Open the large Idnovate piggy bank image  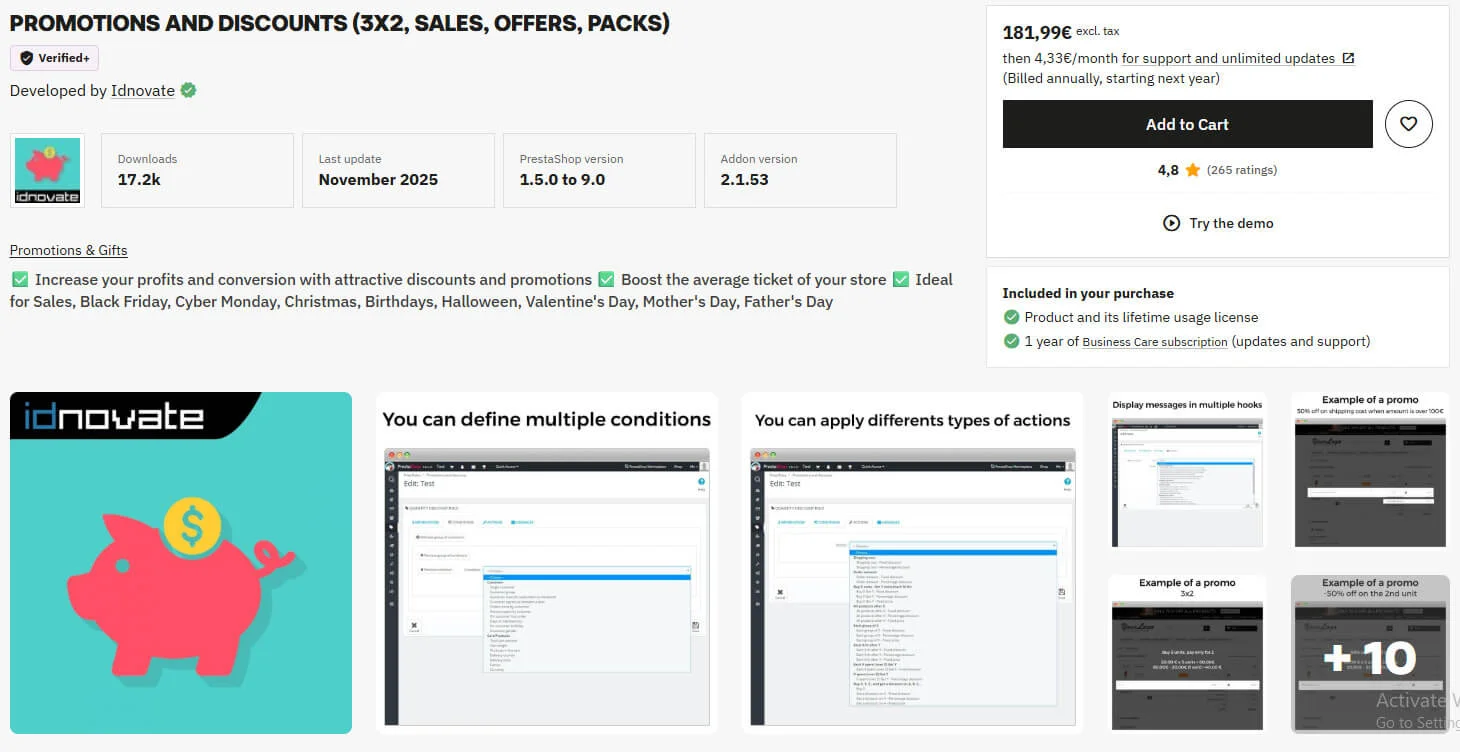[x=181, y=563]
